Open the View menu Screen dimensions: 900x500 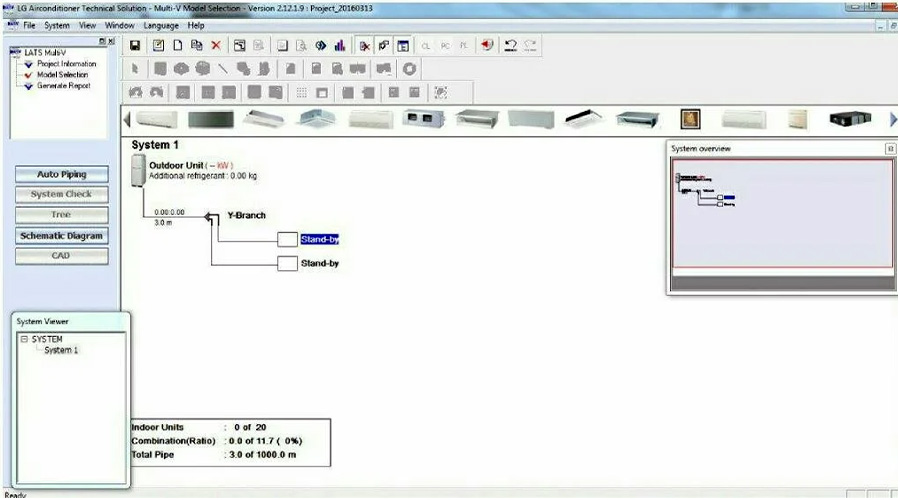[x=87, y=25]
